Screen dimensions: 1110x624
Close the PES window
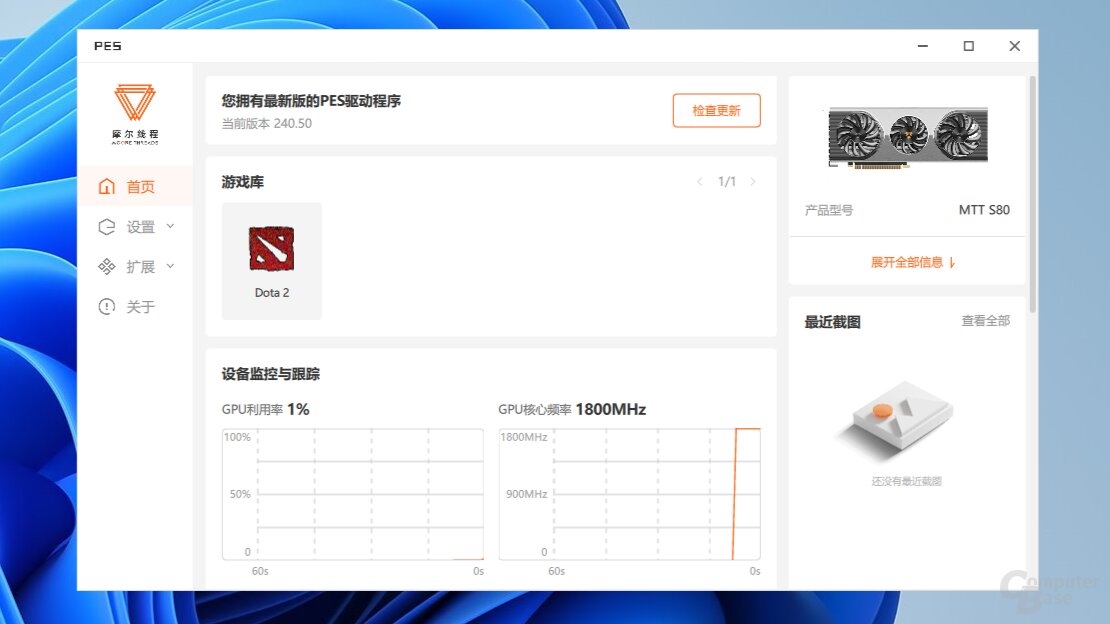(1014, 46)
